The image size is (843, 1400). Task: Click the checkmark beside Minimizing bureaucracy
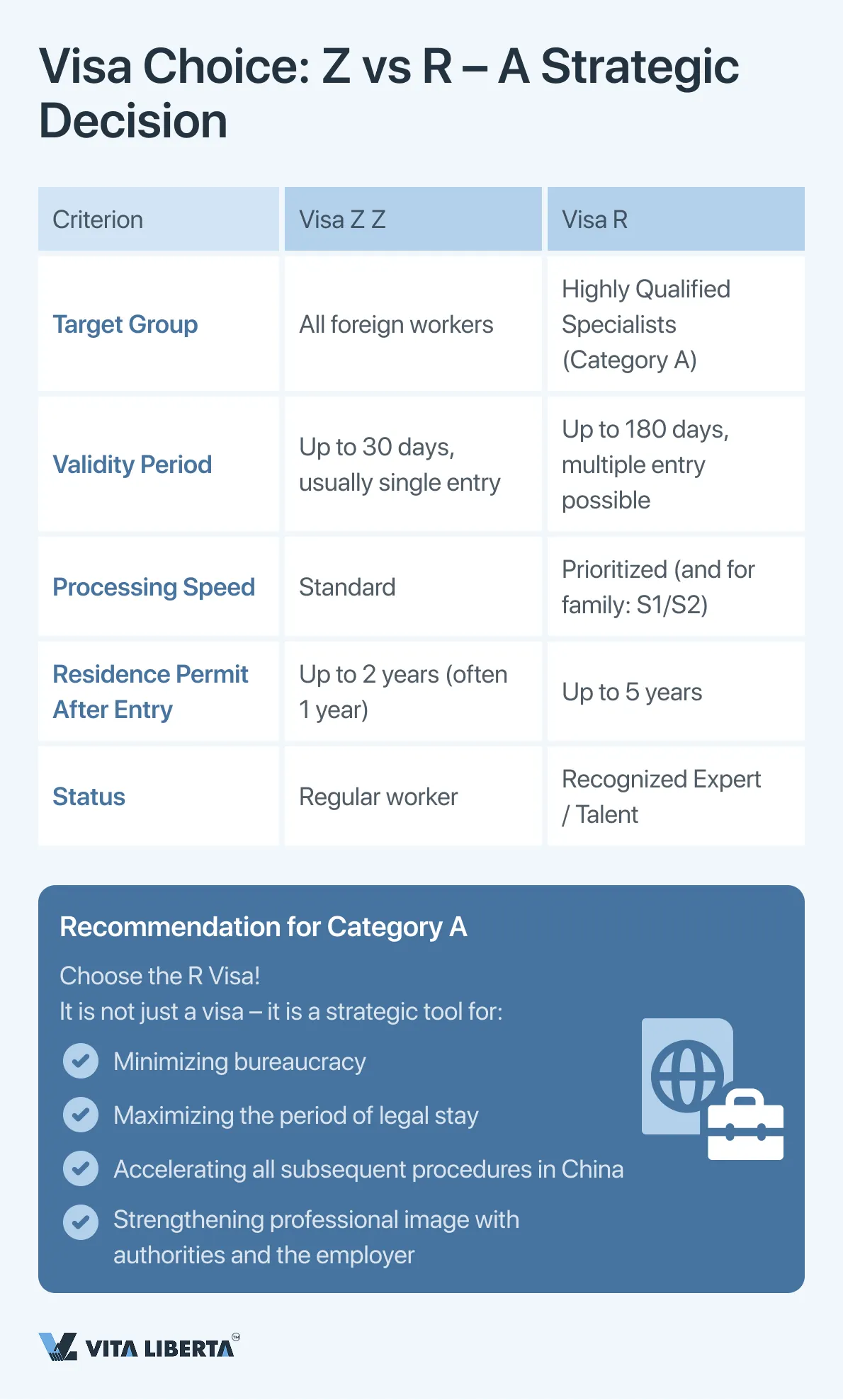coord(81,1061)
